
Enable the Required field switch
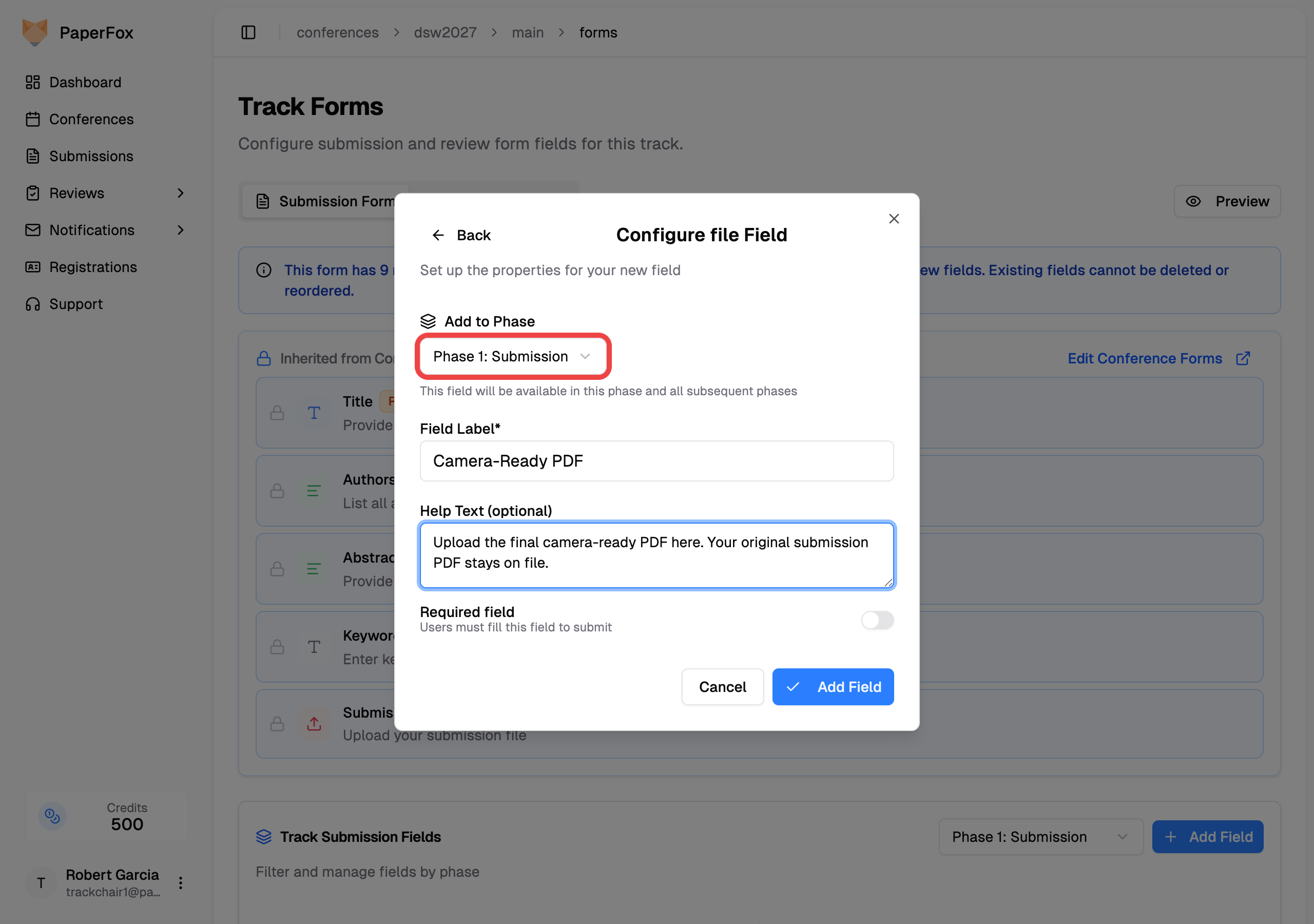[877, 620]
